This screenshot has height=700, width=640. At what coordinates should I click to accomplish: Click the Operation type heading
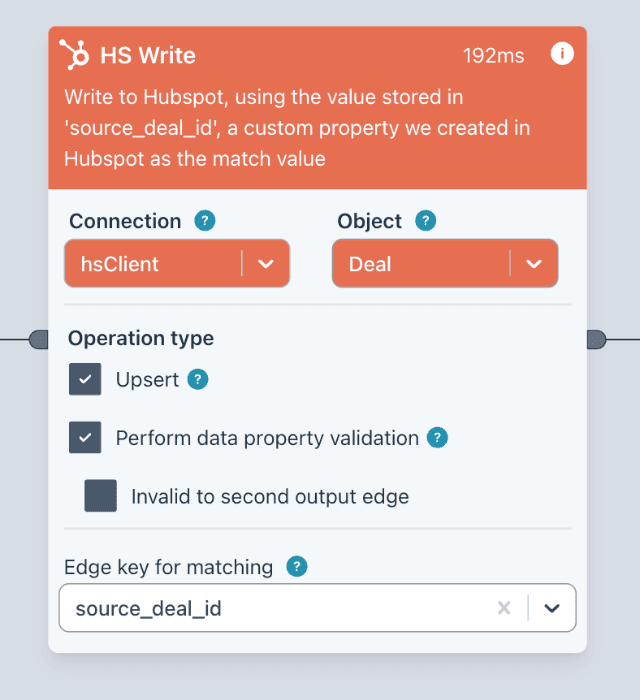141,338
